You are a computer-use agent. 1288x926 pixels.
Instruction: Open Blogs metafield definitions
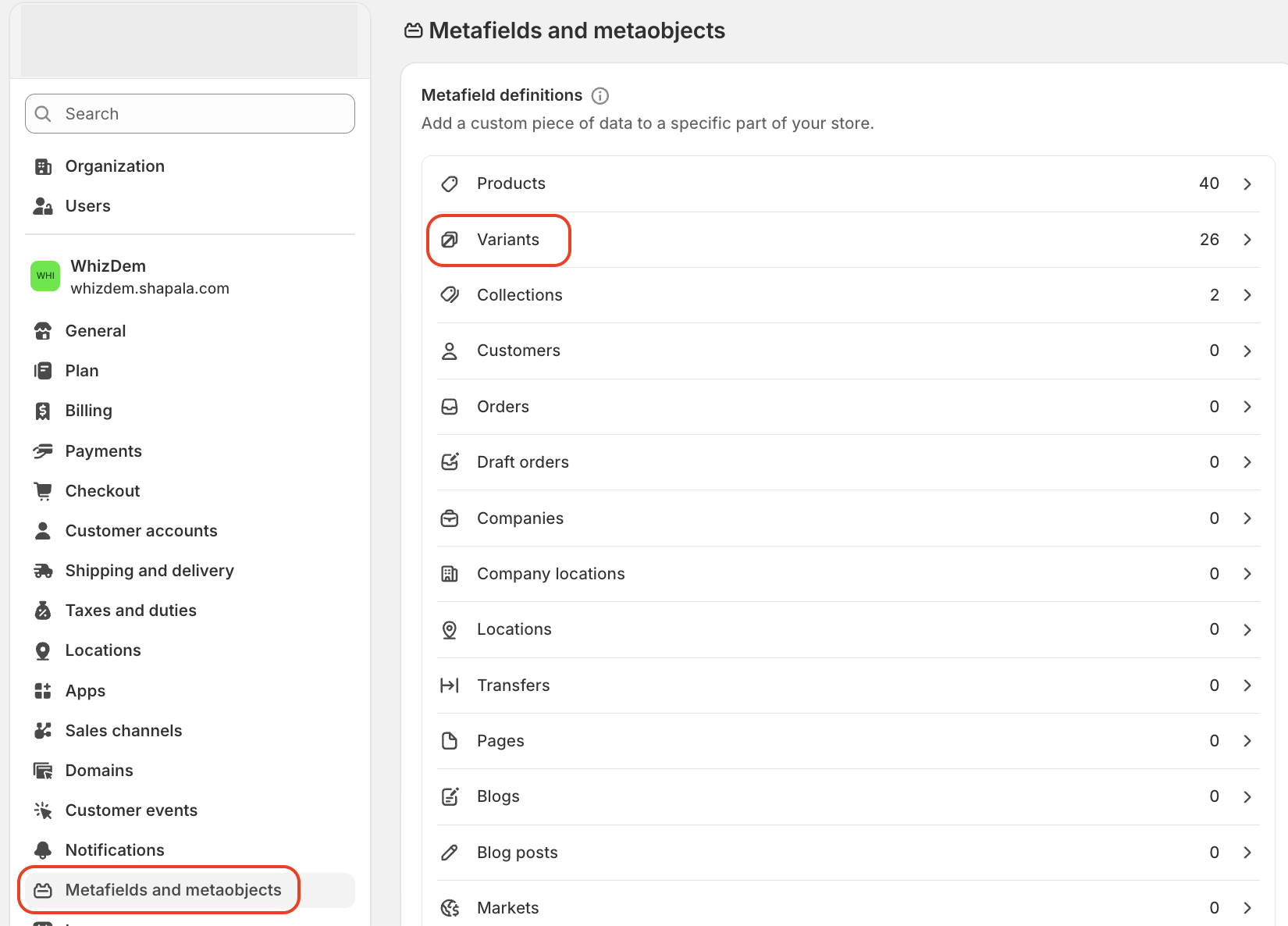point(848,796)
